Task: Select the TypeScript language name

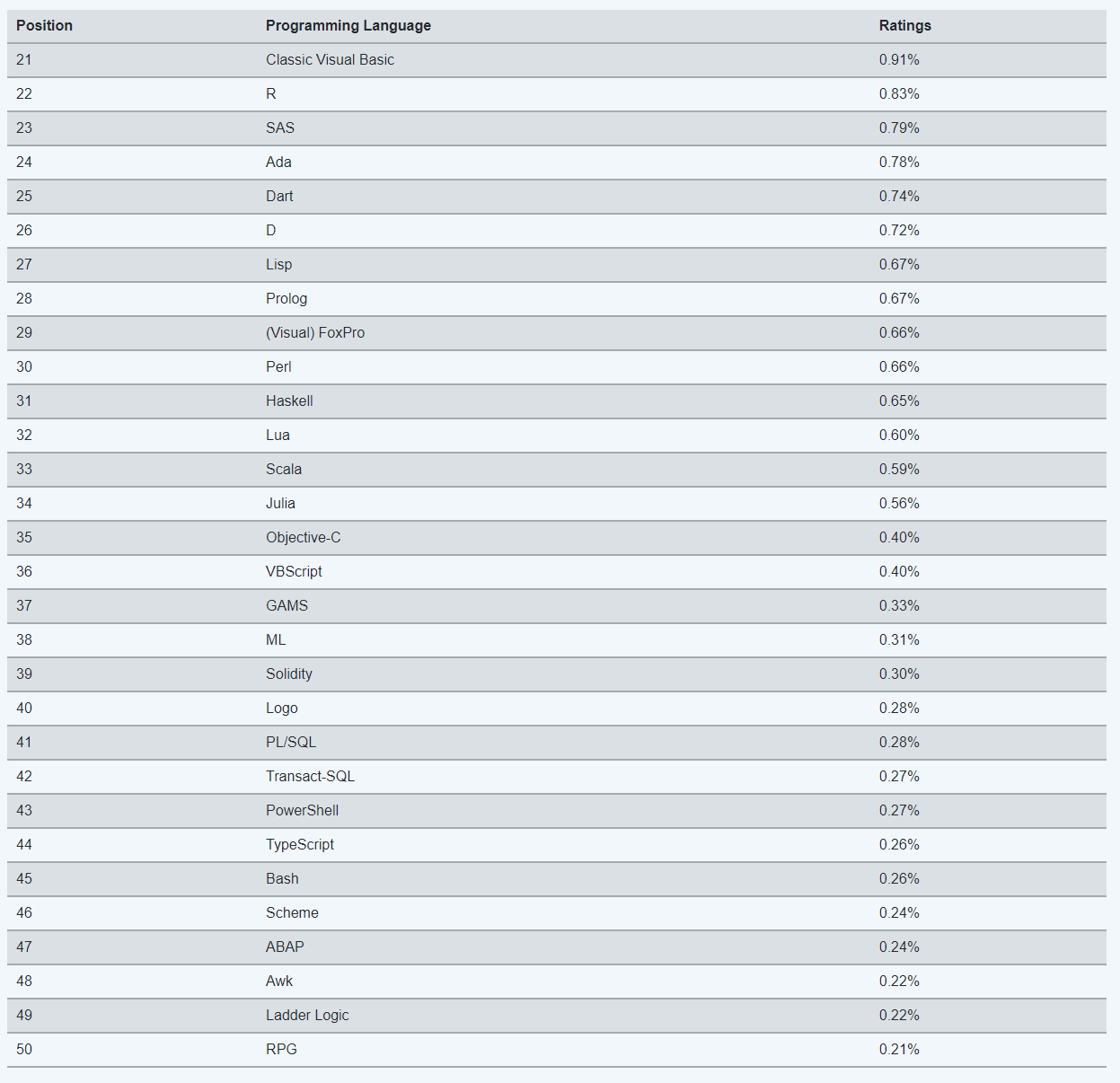Action: click(x=300, y=844)
